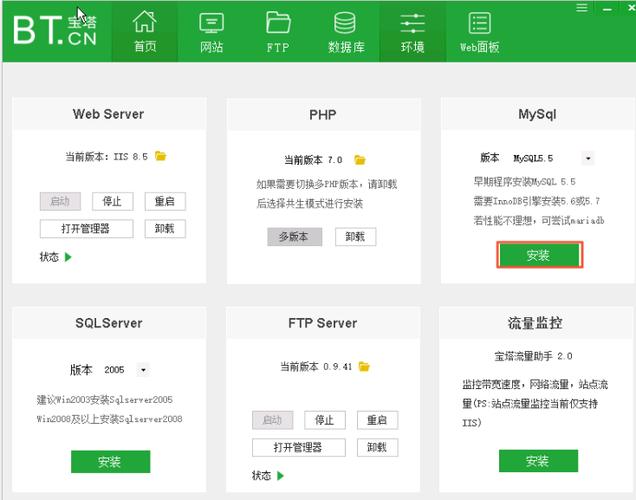
Task: Click text 宝塔流量助手 2.0
Action: coord(533,356)
